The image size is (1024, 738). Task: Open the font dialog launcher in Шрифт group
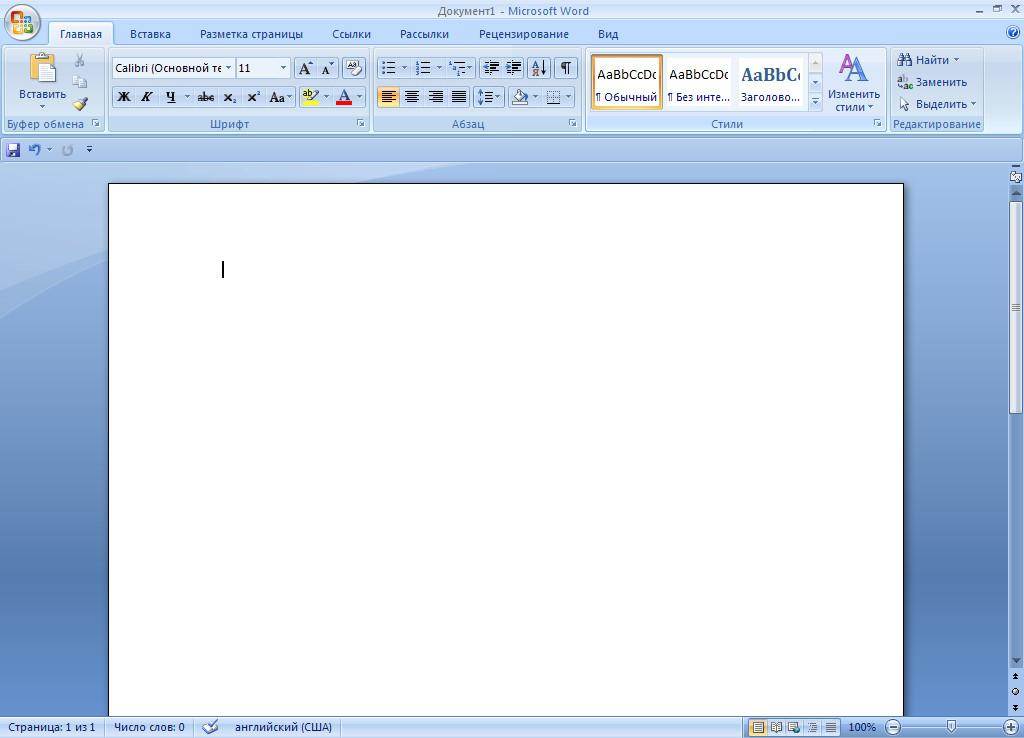click(x=360, y=123)
